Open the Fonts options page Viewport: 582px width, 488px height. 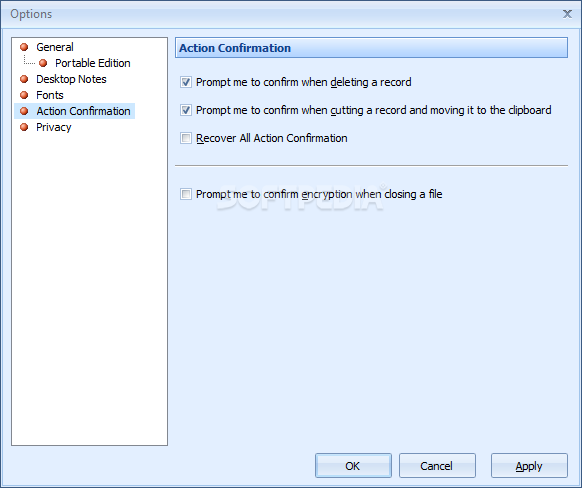(50, 95)
